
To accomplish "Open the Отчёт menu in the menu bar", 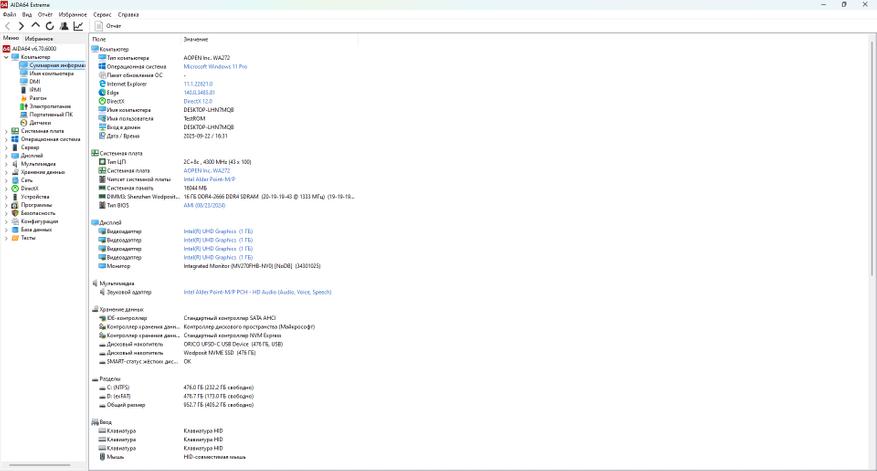I will [x=45, y=15].
